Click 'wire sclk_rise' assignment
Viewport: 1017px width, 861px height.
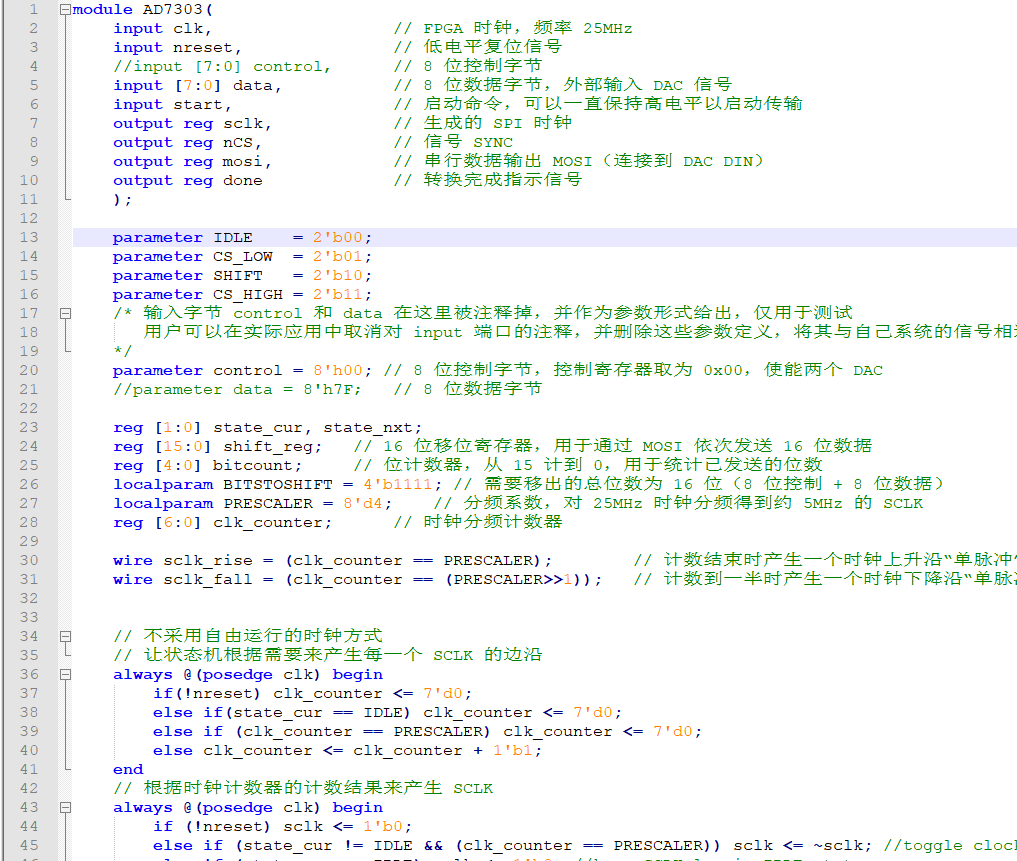[332, 561]
